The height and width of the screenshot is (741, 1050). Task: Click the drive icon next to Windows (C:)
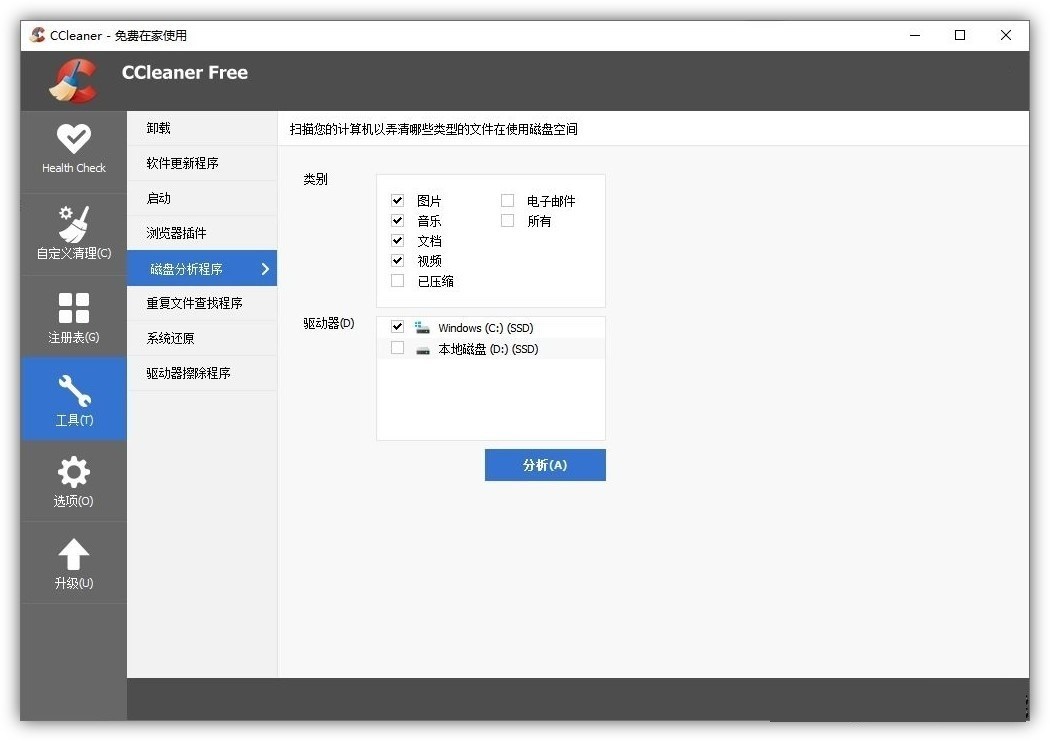(422, 327)
